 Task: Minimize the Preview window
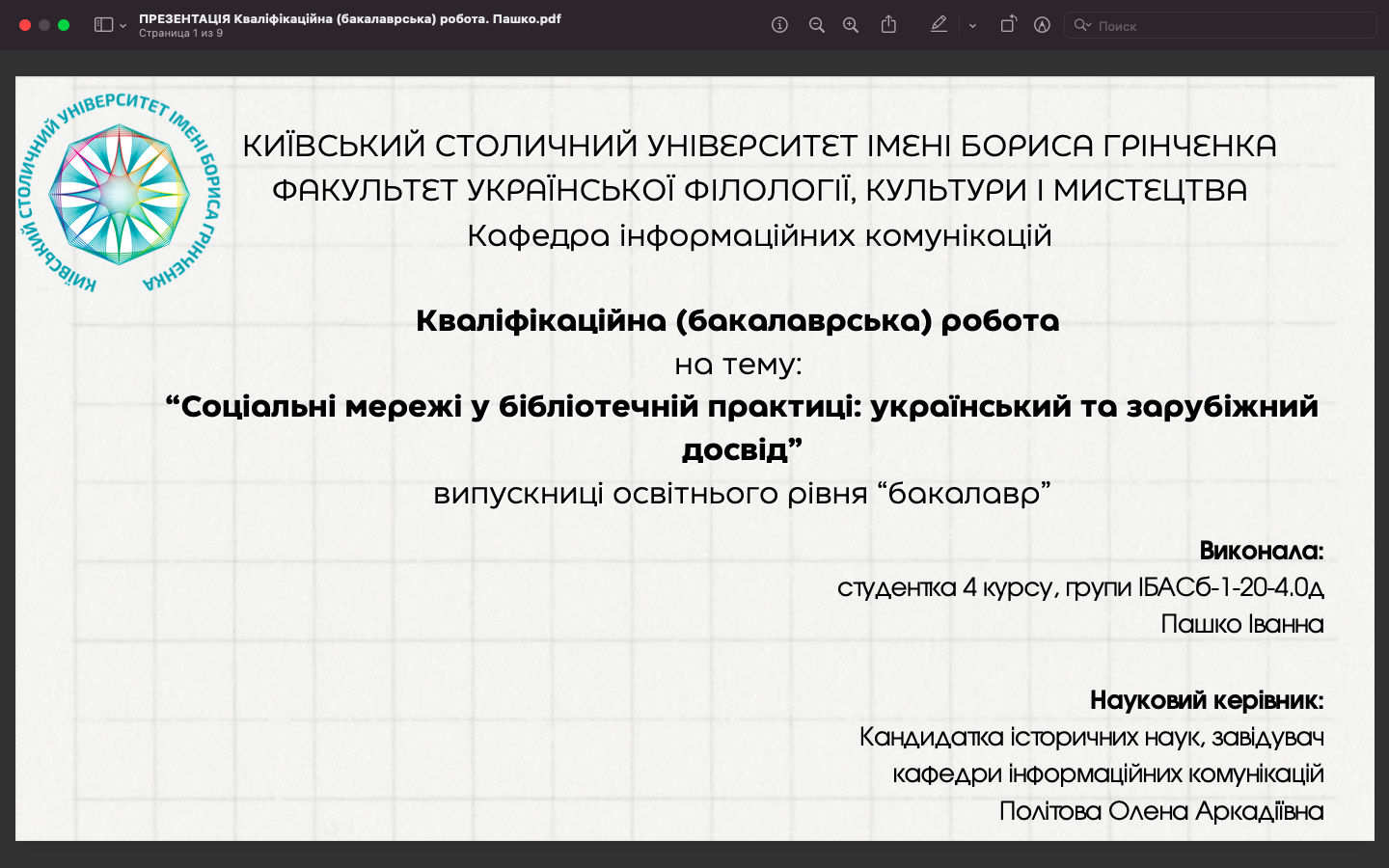click(x=44, y=25)
